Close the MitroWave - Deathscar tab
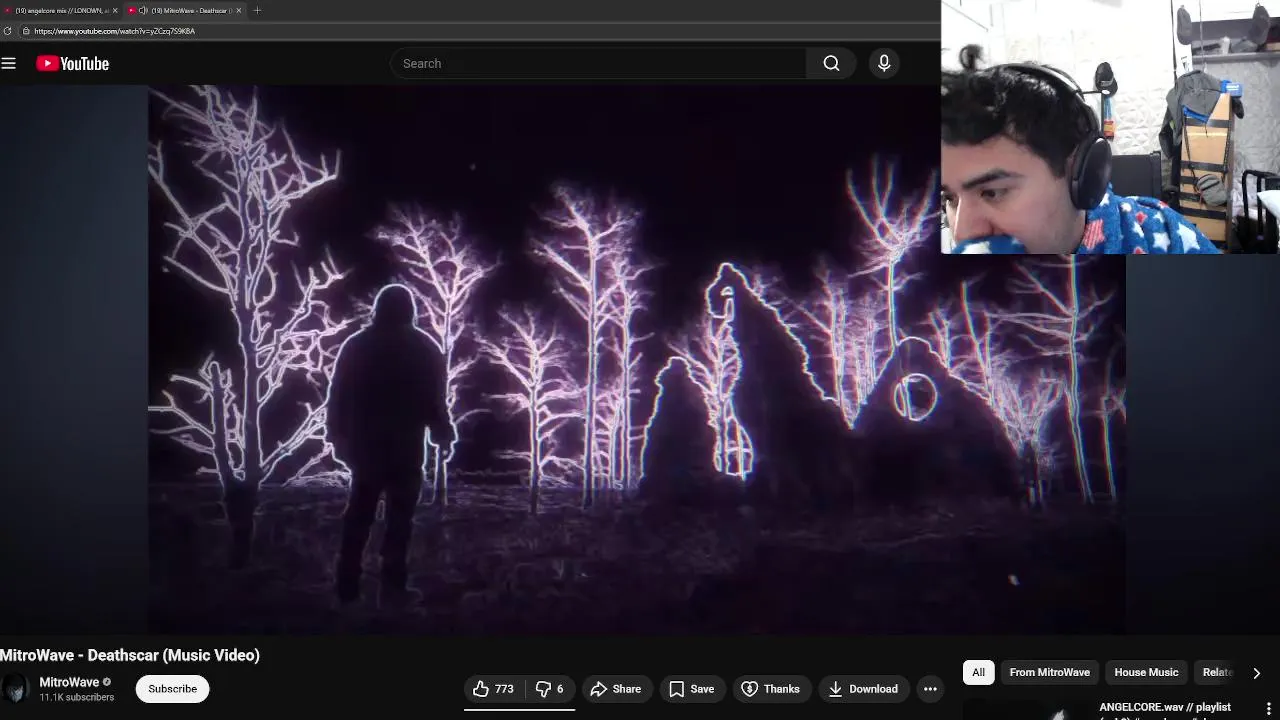This screenshot has height=720, width=1280. 239,10
